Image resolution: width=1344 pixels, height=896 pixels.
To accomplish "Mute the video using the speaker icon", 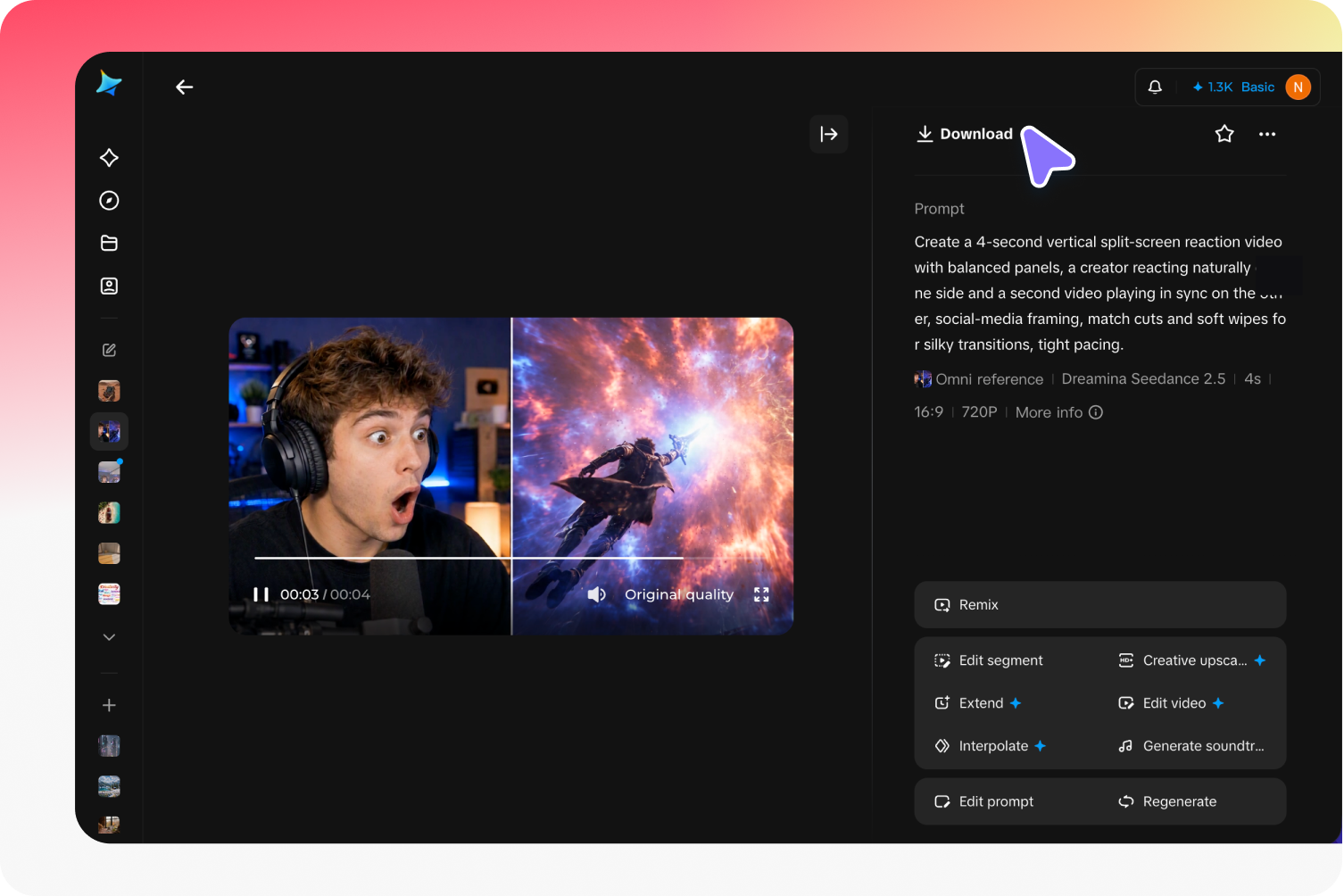I will point(596,594).
